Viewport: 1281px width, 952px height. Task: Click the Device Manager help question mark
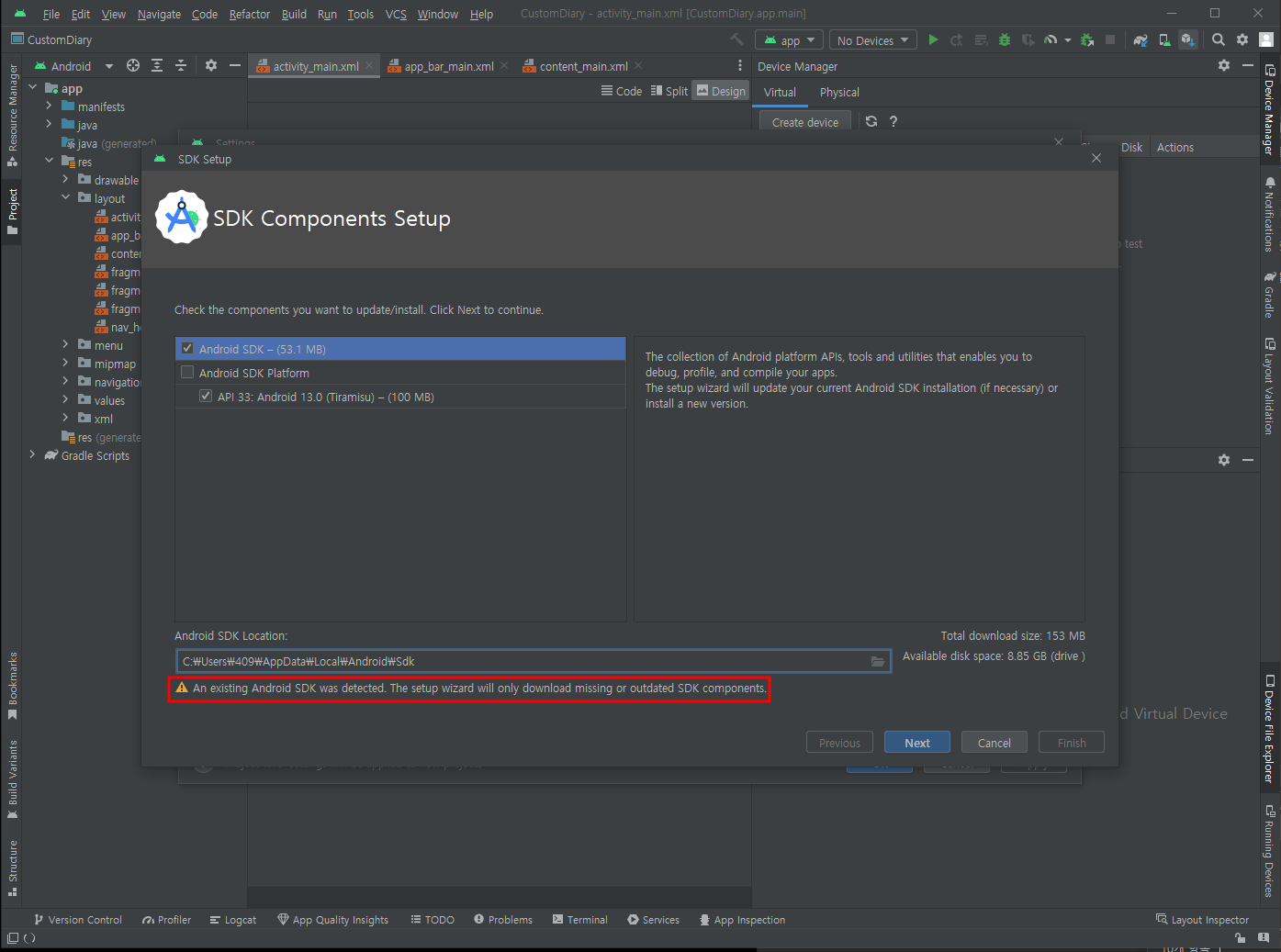point(893,121)
